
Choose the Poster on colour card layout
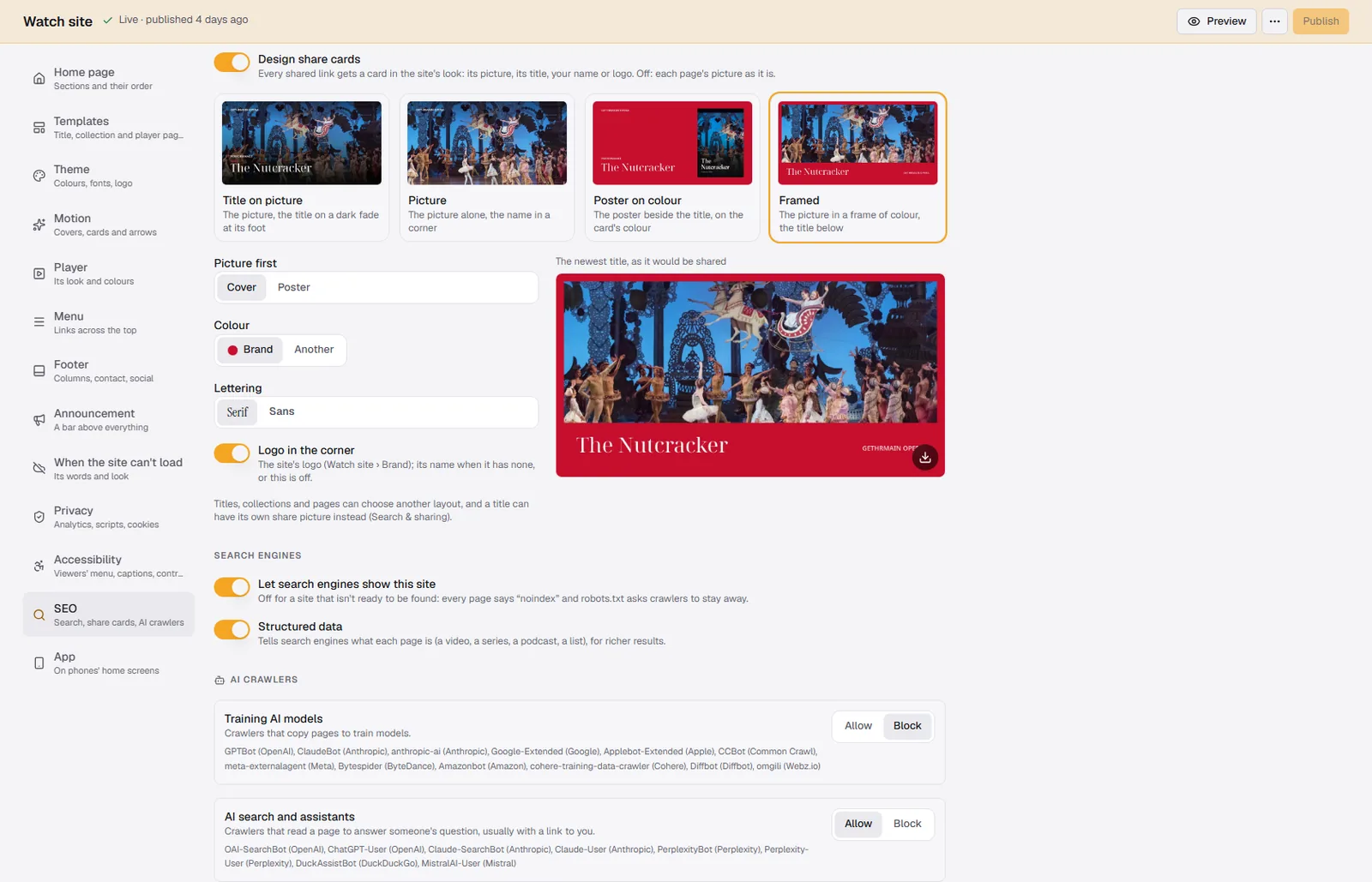click(x=671, y=168)
